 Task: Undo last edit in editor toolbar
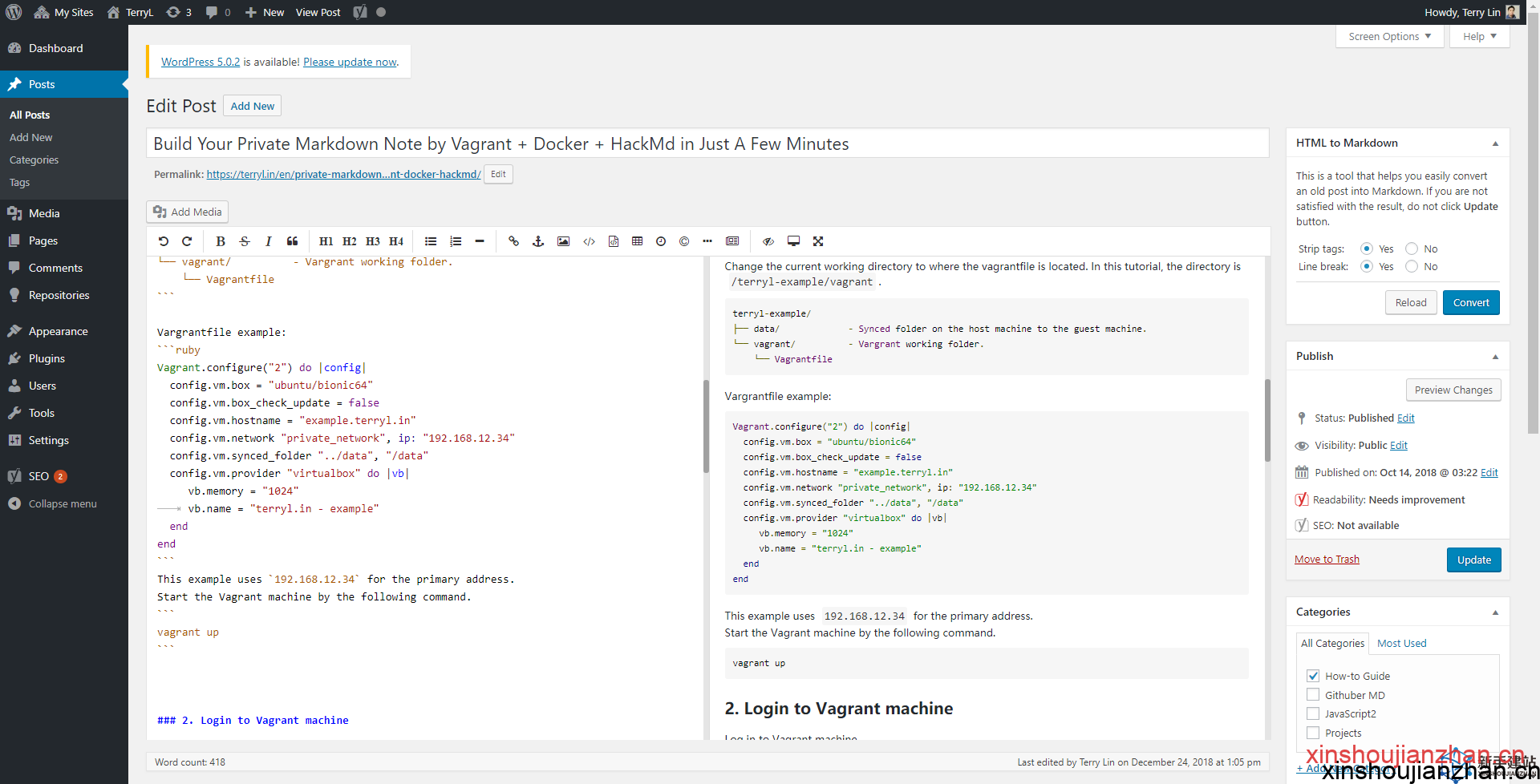[164, 241]
